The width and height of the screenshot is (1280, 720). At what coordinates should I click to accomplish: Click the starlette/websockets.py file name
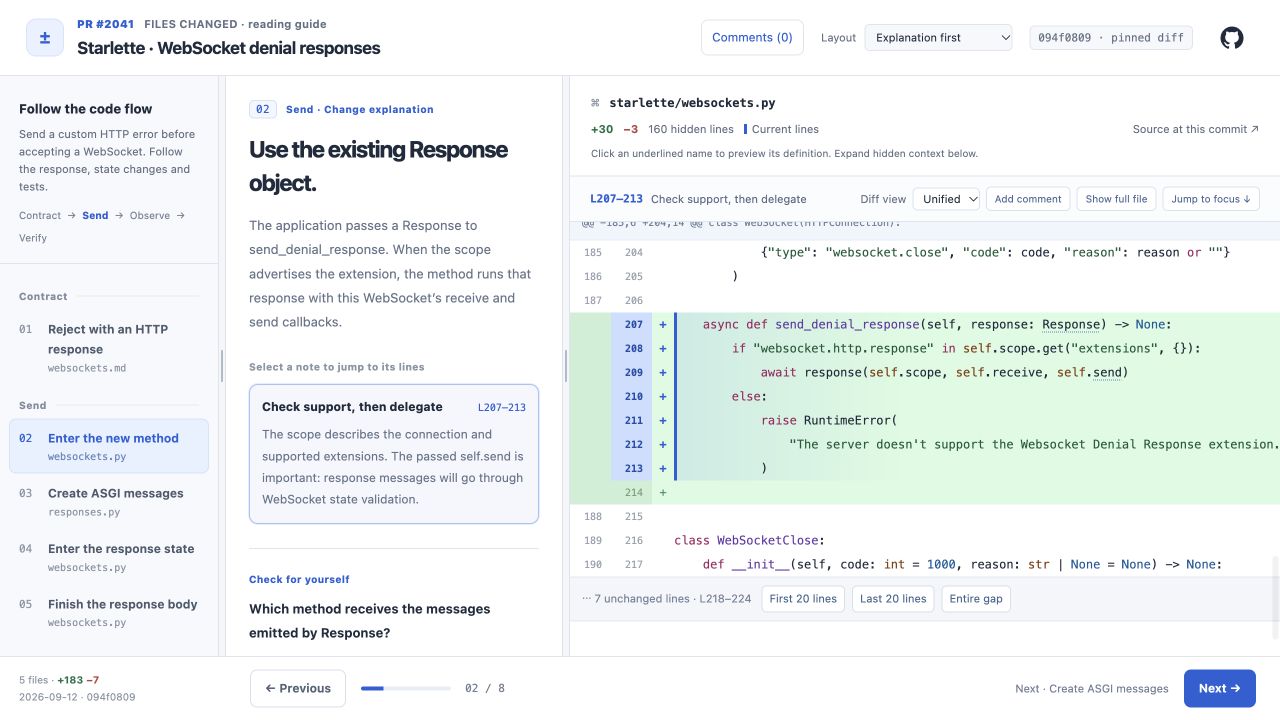coord(692,103)
